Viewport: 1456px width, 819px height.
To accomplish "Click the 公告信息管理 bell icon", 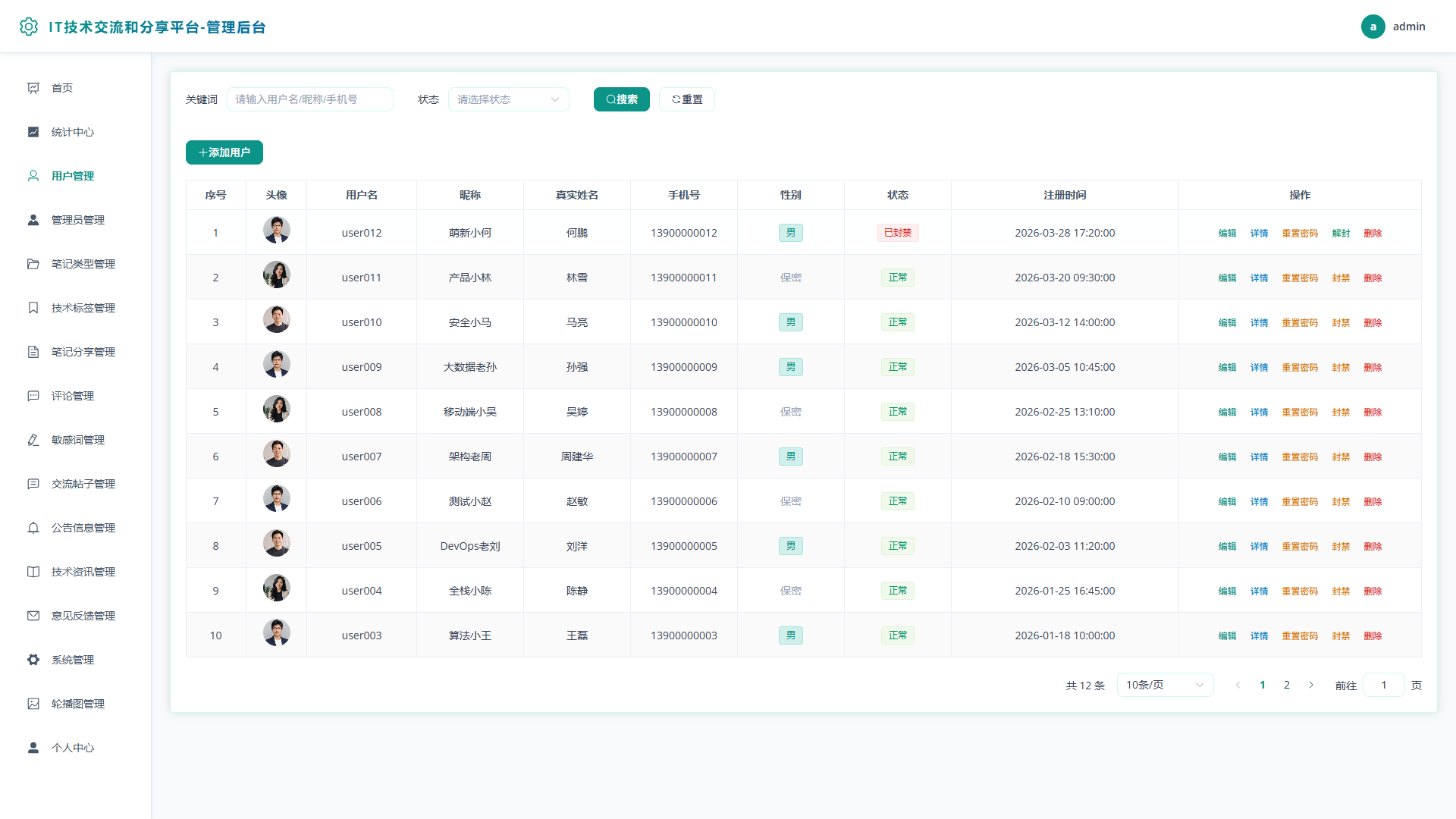I will [x=33, y=528].
